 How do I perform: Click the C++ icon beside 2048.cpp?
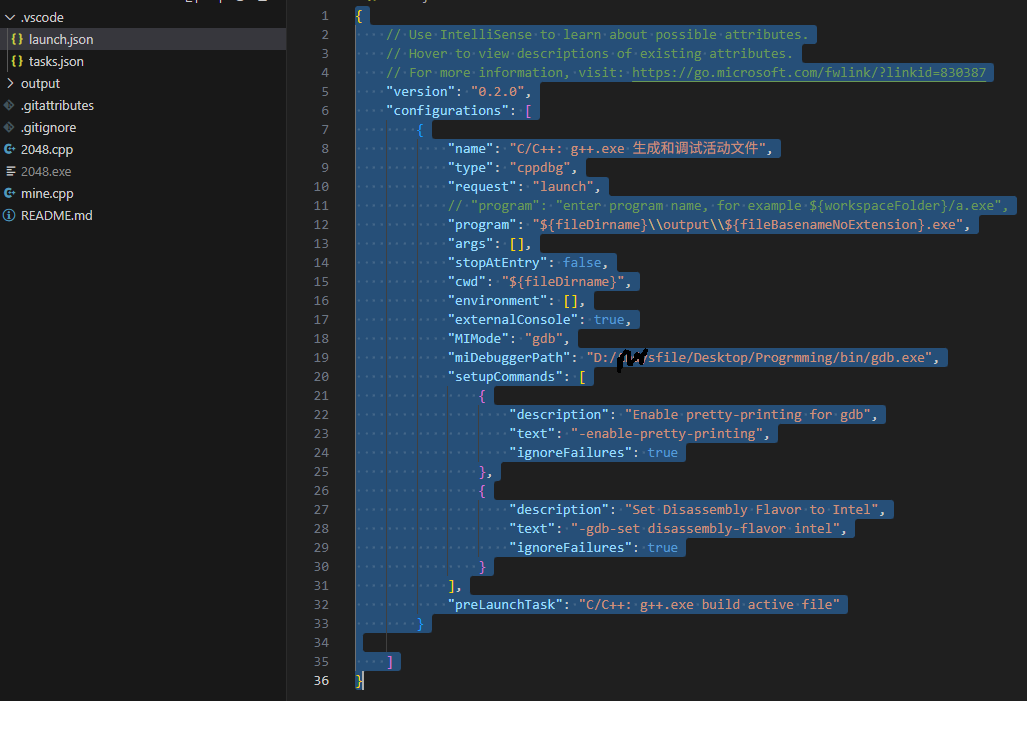point(10,149)
